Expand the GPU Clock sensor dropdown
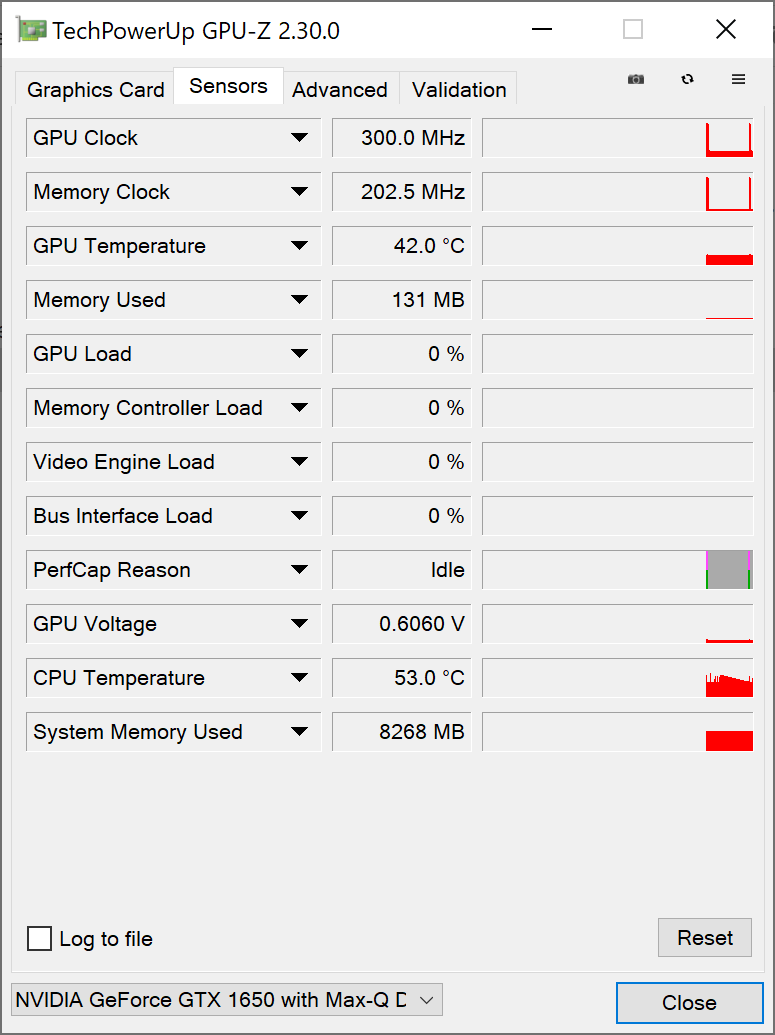This screenshot has height=1035, width=775. (299, 138)
